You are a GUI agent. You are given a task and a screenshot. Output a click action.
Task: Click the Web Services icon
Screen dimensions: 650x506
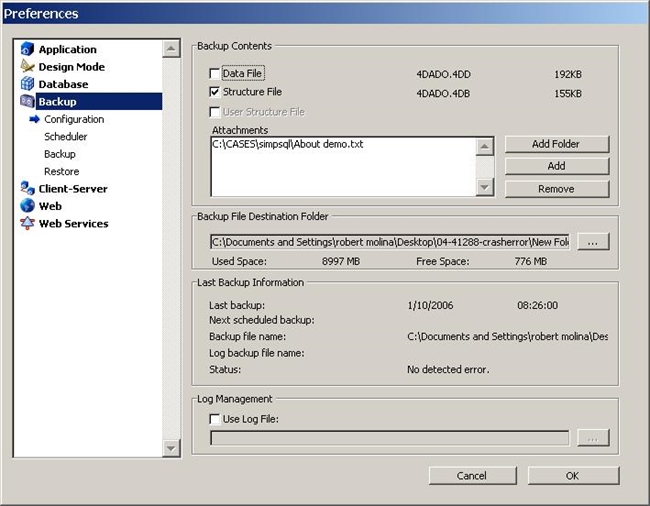[27, 224]
